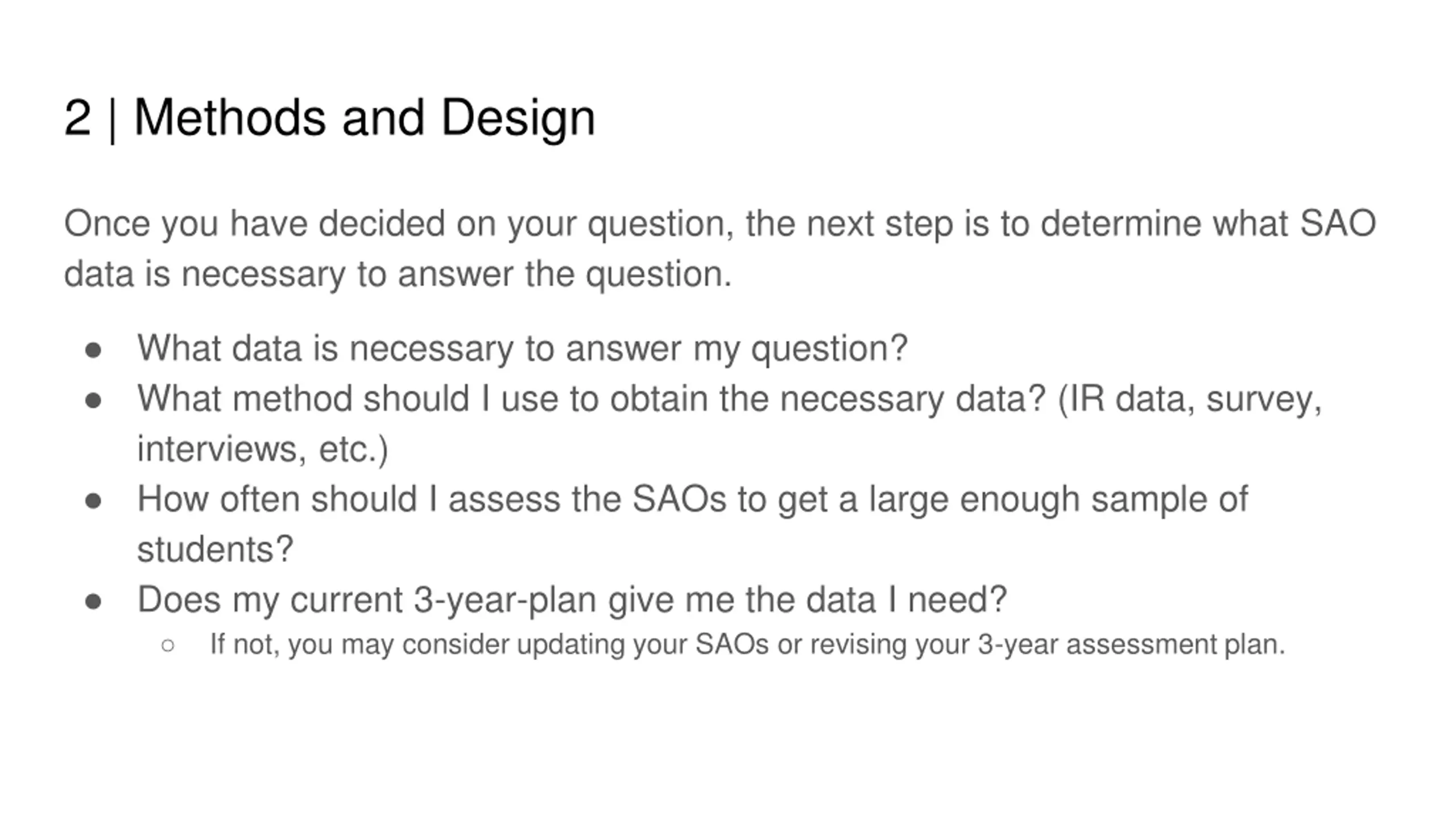Click the vertical bar separator in the title

pos(112,120)
